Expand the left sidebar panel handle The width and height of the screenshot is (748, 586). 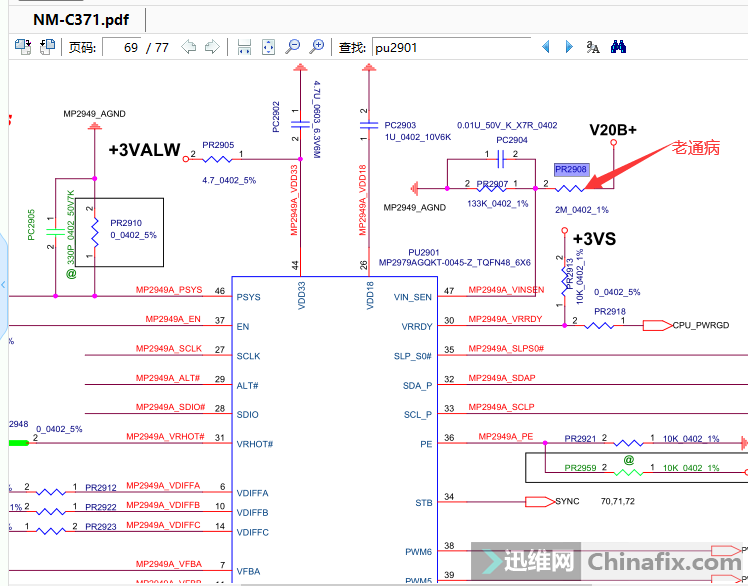point(4,286)
